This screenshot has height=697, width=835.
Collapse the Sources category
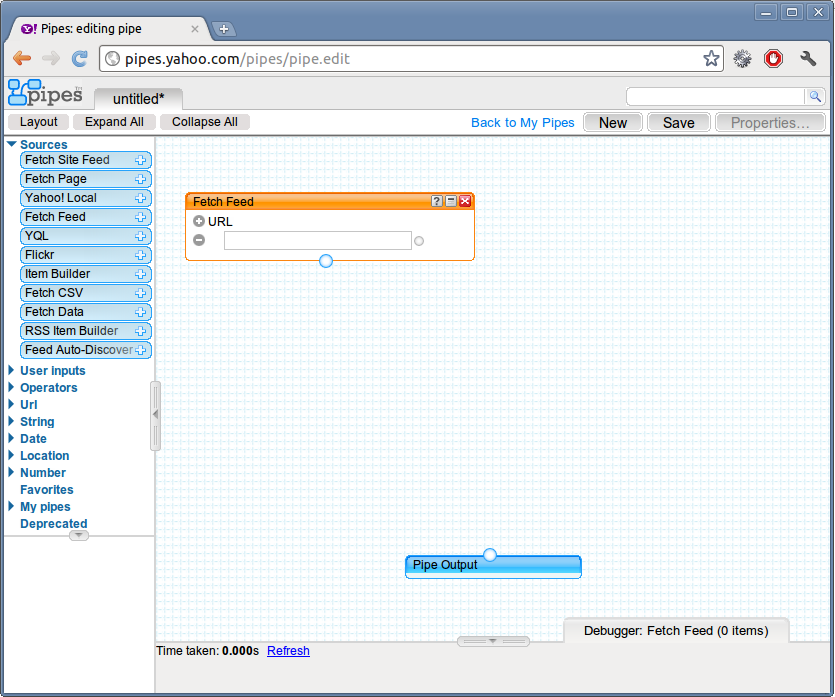coord(12,144)
